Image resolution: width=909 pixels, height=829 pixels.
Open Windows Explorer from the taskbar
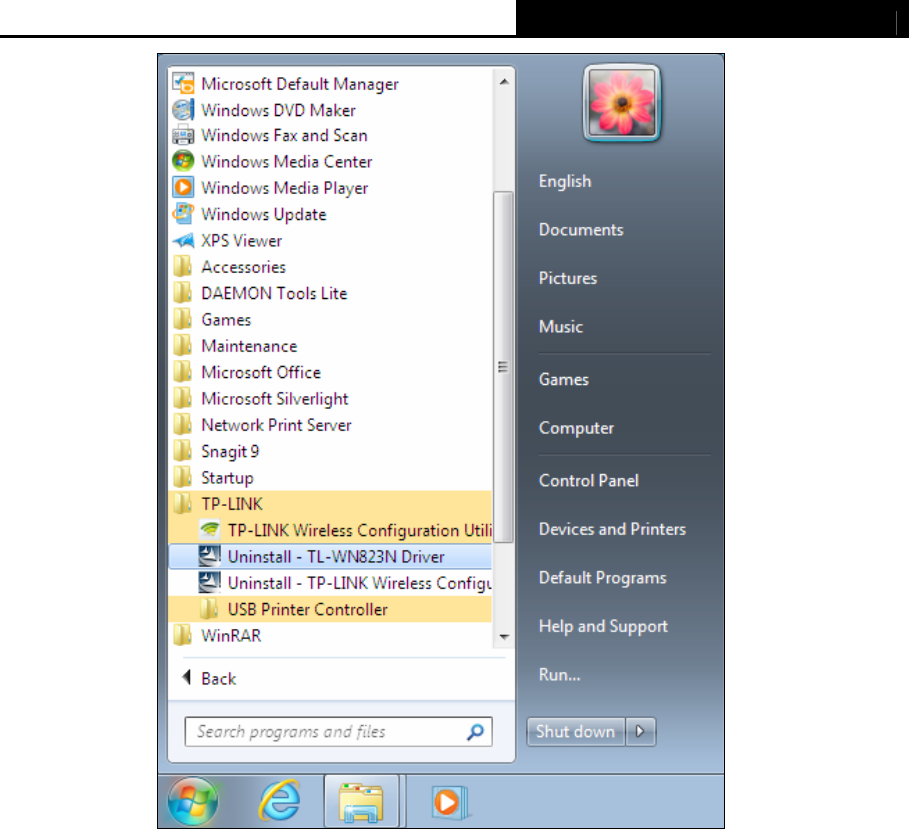point(362,802)
